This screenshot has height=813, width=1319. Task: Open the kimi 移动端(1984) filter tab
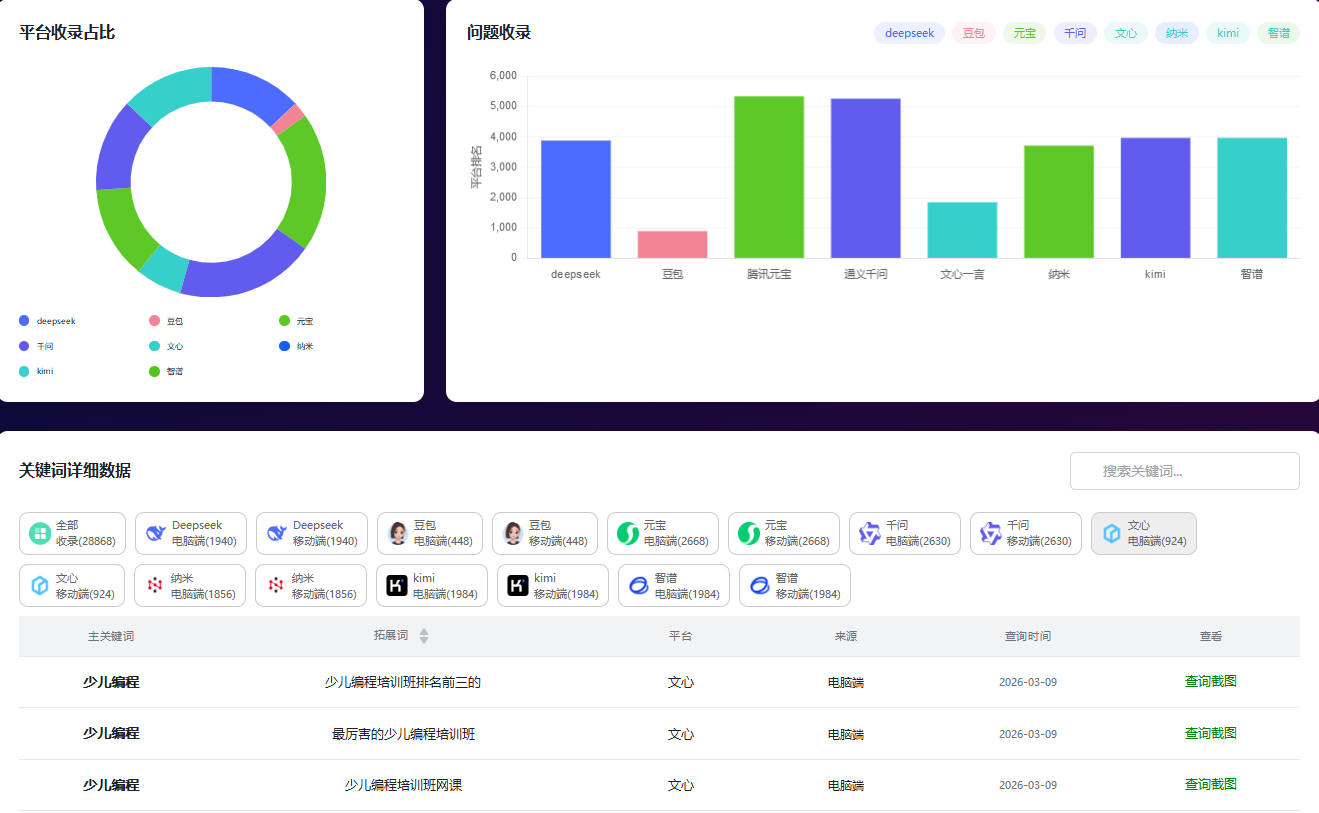click(553, 586)
